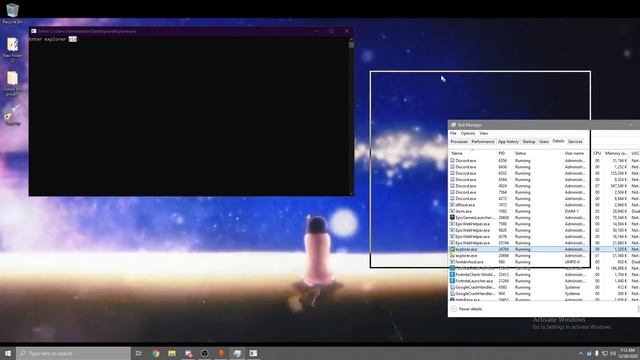Image resolution: width=640 pixels, height=360 pixels.
Task: Click the console window title bar icon
Action: (33, 31)
